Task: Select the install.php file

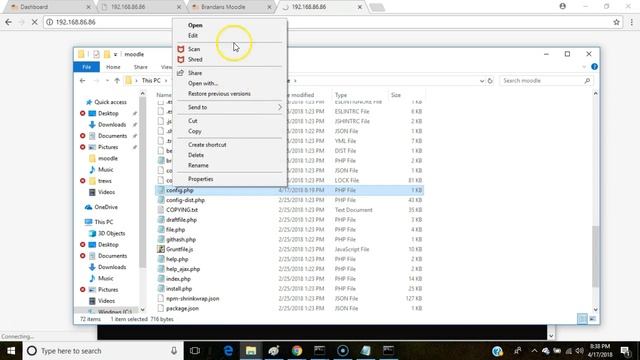Action: click(x=179, y=289)
